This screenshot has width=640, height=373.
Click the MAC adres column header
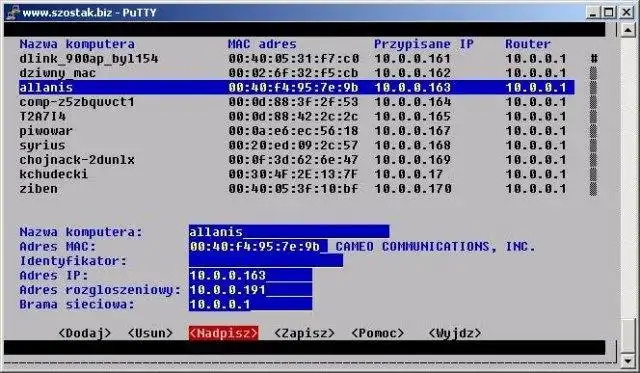[262, 44]
